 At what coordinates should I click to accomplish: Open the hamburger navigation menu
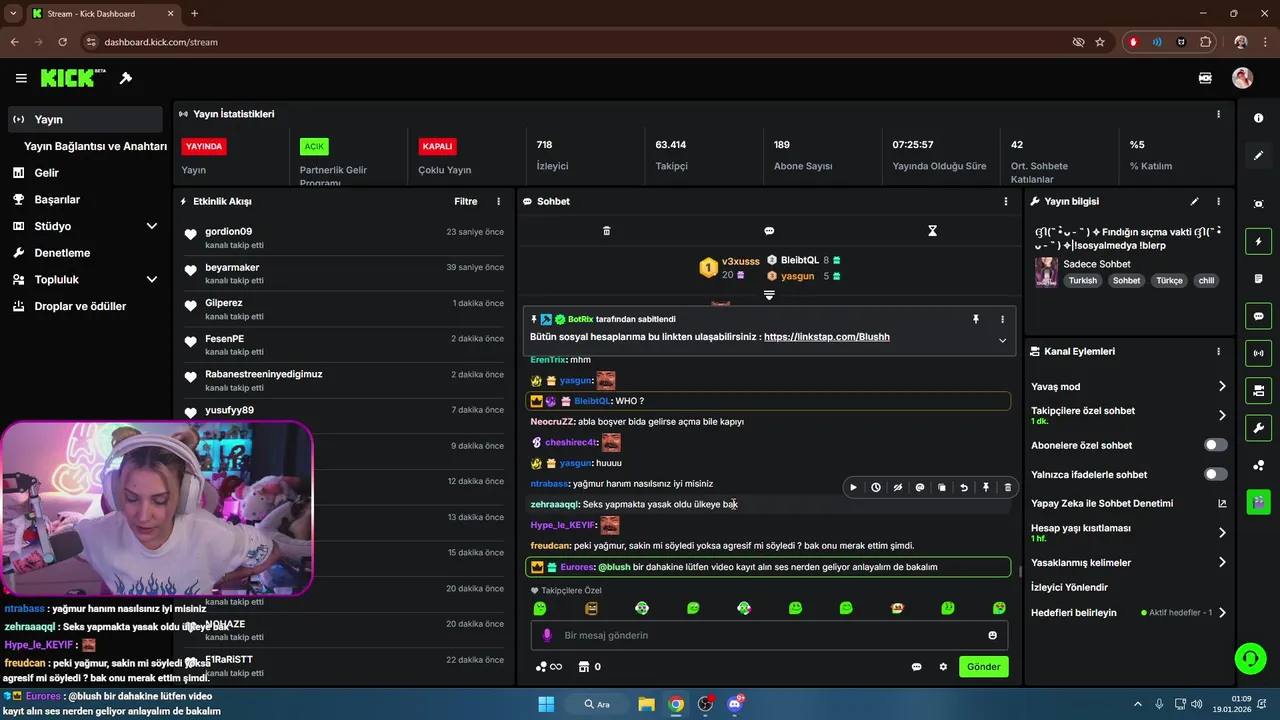[x=21, y=78]
